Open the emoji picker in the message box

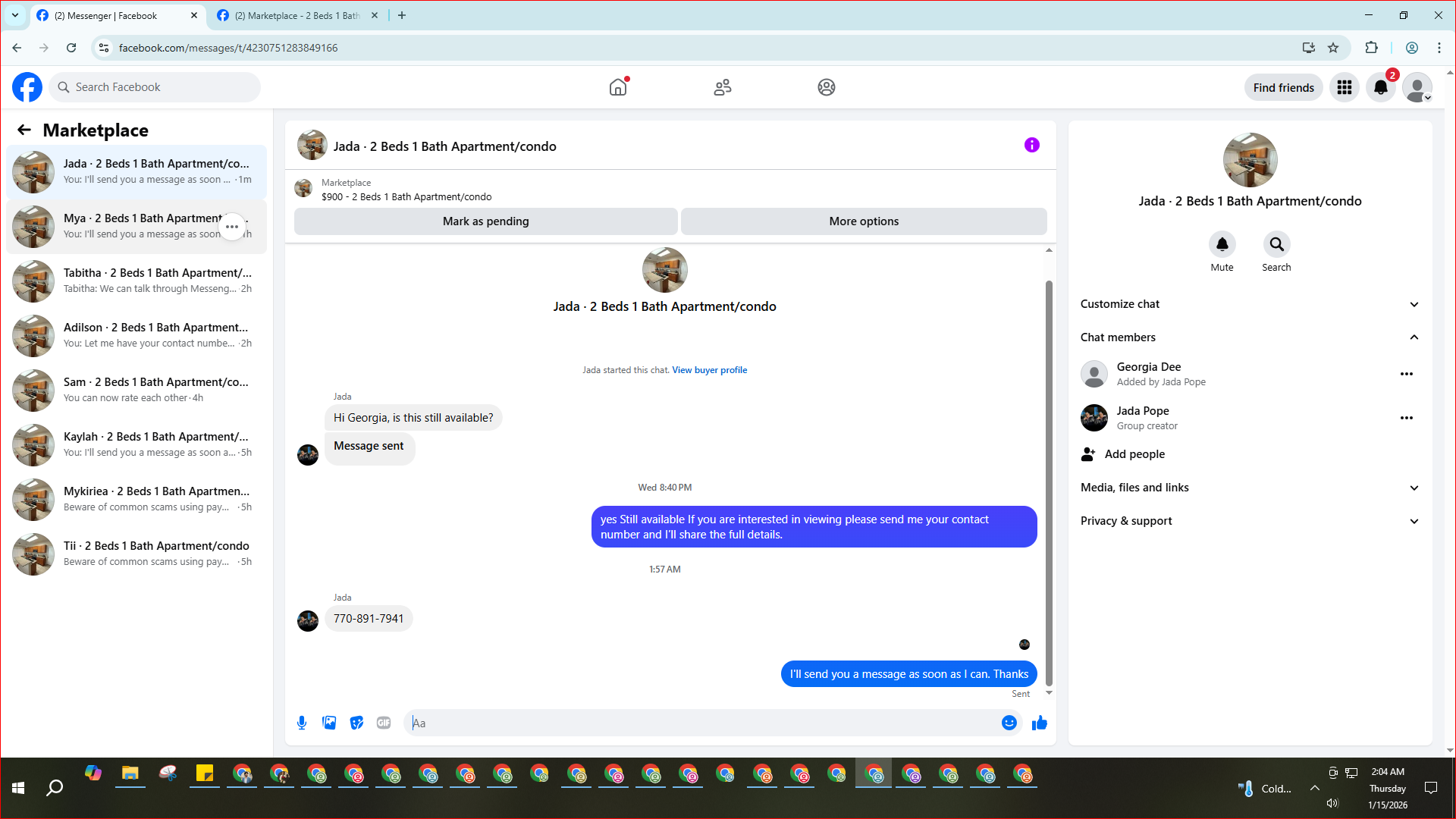(1009, 723)
